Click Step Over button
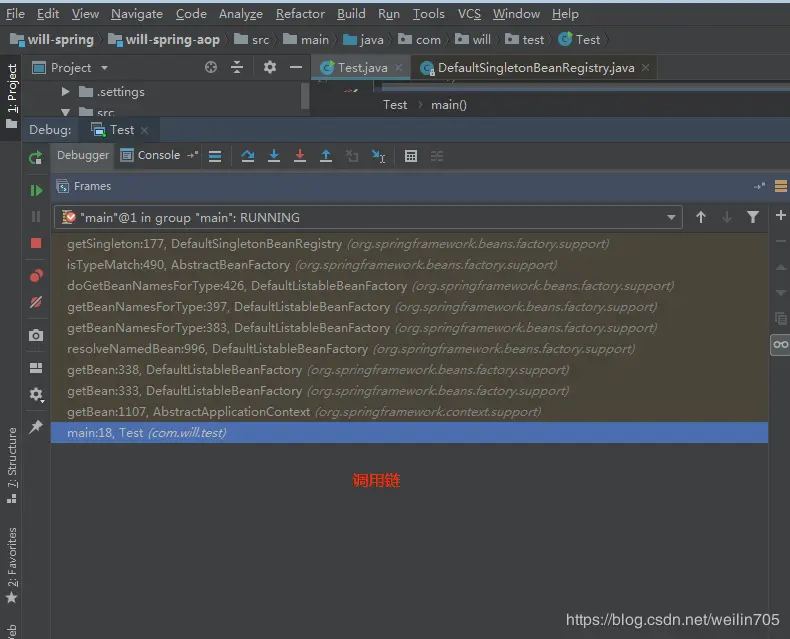The width and height of the screenshot is (790, 639). pyautogui.click(x=247, y=156)
